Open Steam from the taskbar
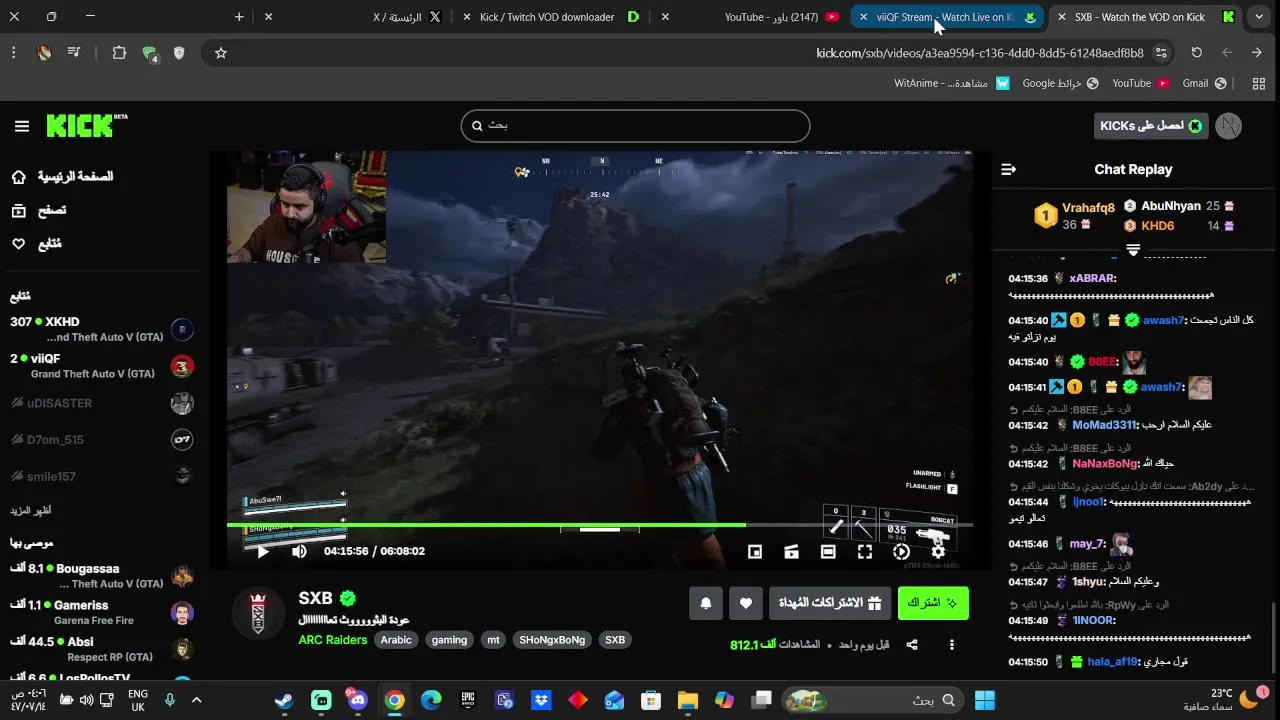This screenshot has height=720, width=1280. [x=285, y=700]
